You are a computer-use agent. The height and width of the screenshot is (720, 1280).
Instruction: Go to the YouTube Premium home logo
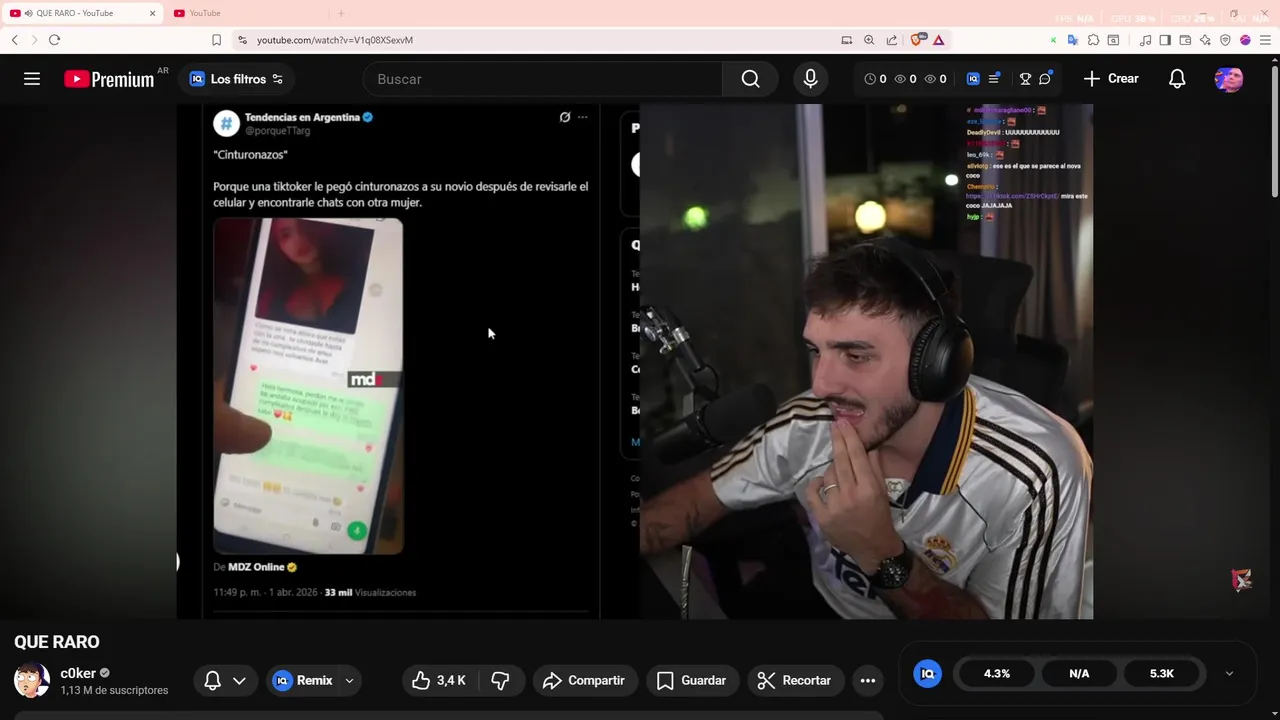coord(109,79)
